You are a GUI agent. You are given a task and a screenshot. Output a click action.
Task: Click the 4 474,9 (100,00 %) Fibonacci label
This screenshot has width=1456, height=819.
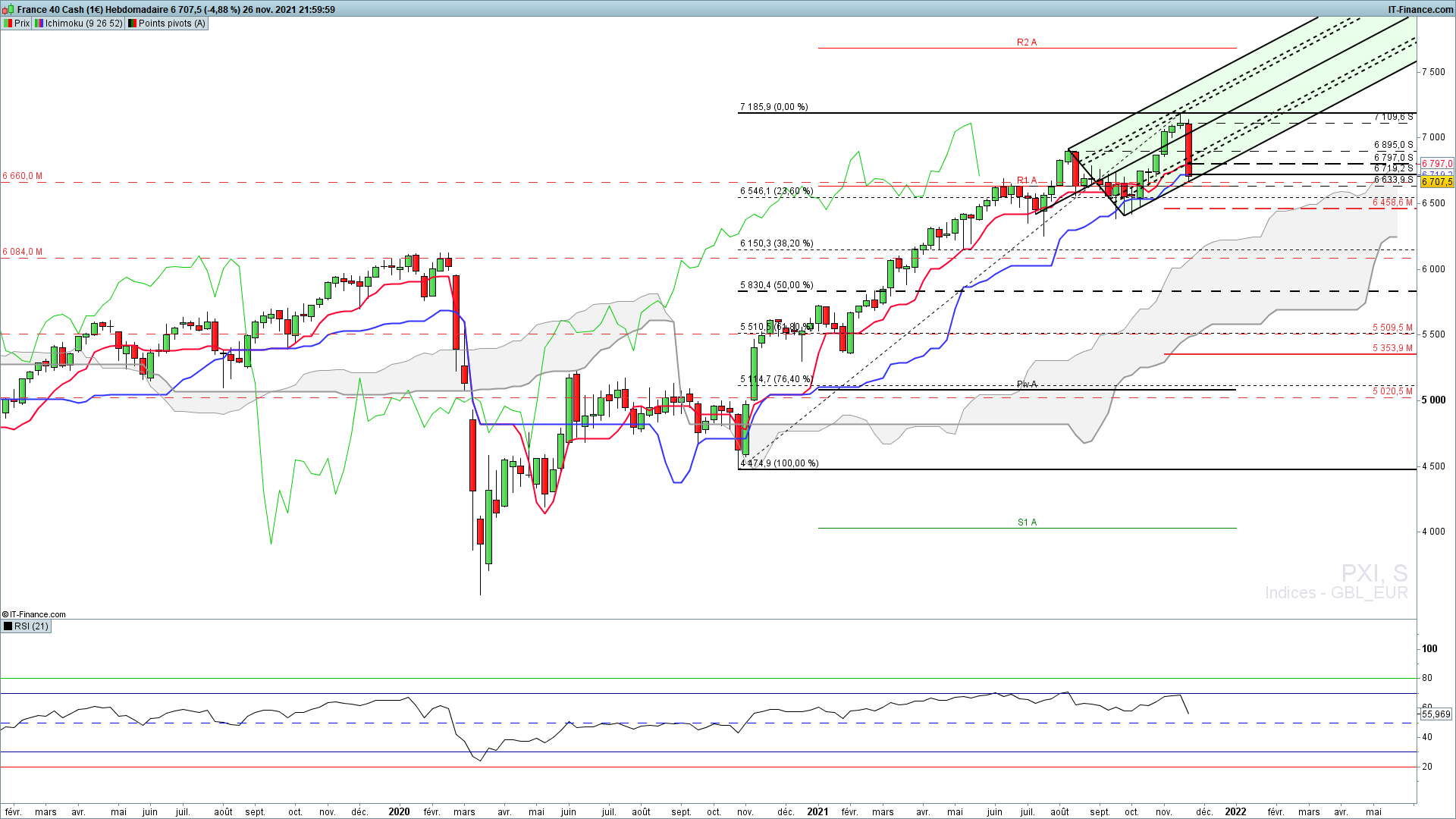779,463
